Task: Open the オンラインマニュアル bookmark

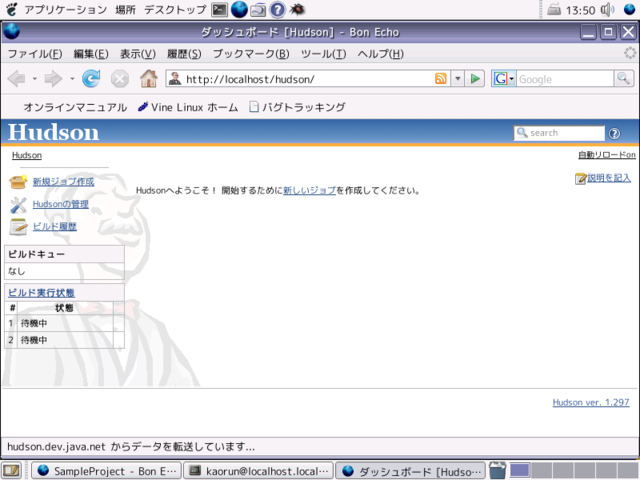Action: tap(75, 107)
